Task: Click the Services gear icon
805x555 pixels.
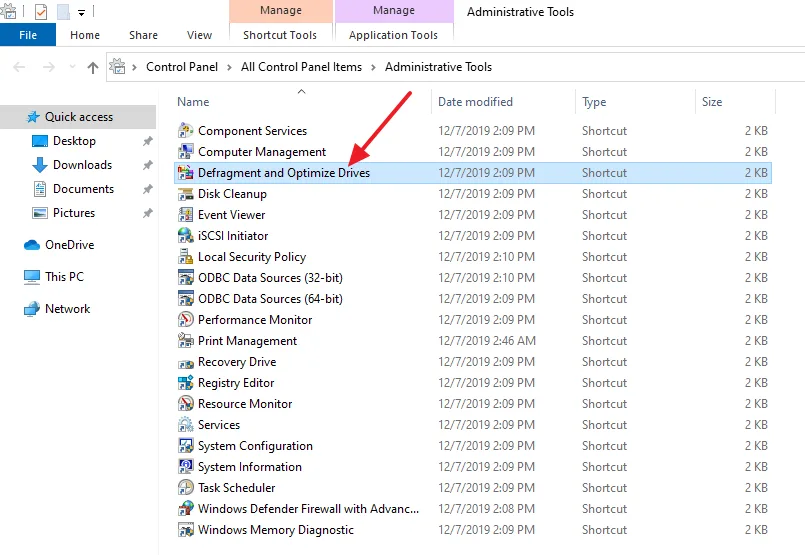Action: point(185,425)
